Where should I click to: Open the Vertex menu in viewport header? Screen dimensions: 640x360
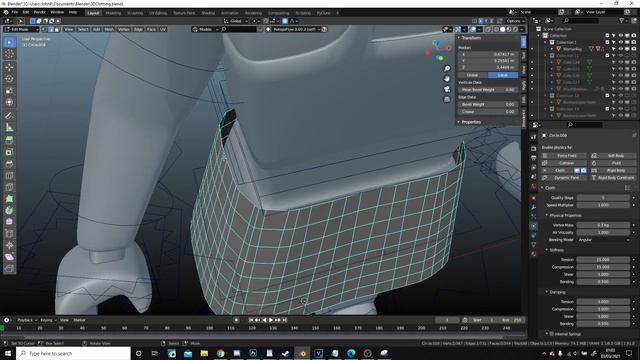(123, 29)
